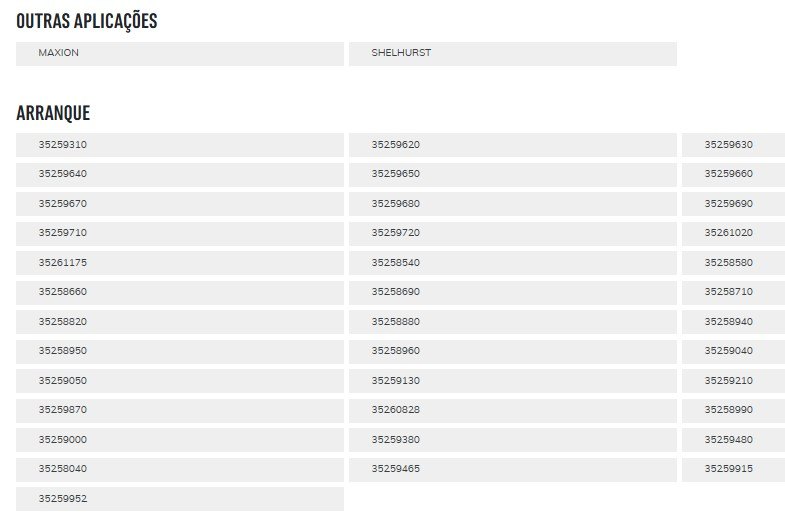Choose part number 35259640
The height and width of the screenshot is (529, 785).
point(180,175)
